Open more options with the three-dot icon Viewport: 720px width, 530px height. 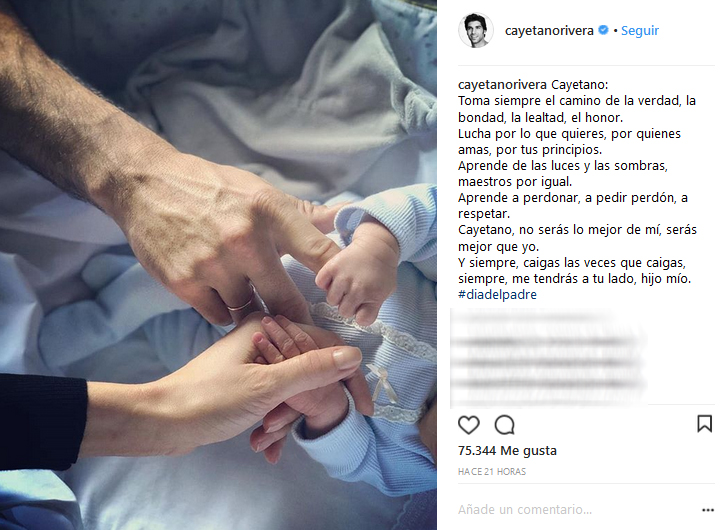point(708,510)
